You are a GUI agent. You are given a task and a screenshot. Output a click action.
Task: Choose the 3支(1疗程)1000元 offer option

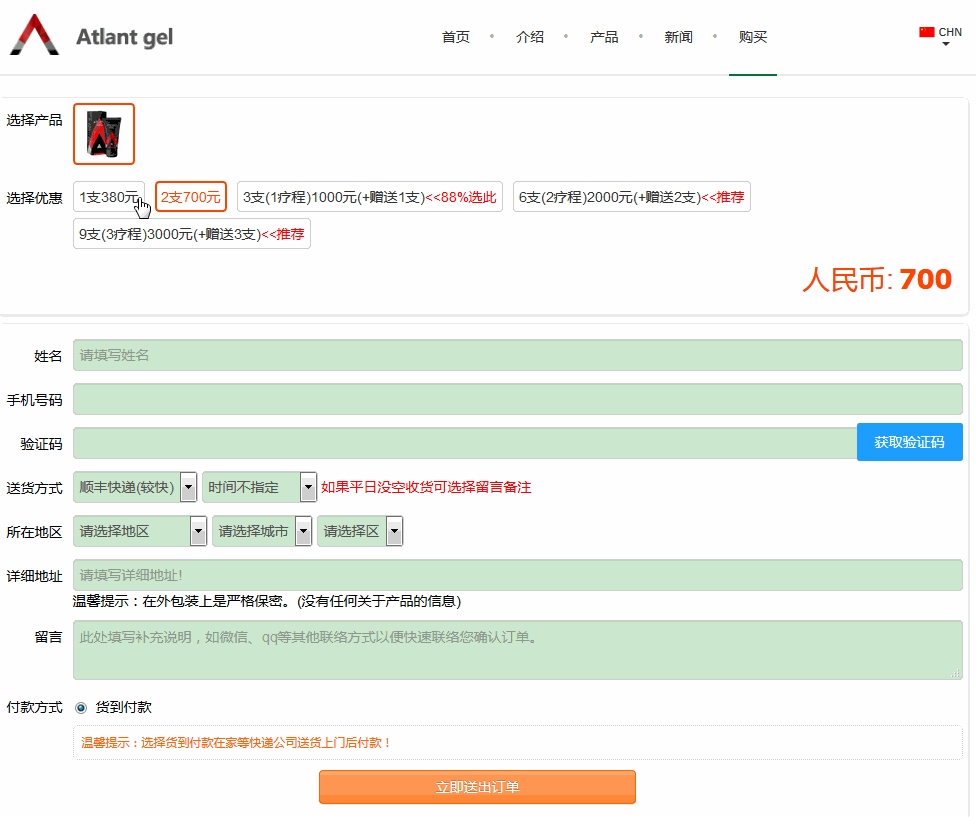click(x=369, y=197)
